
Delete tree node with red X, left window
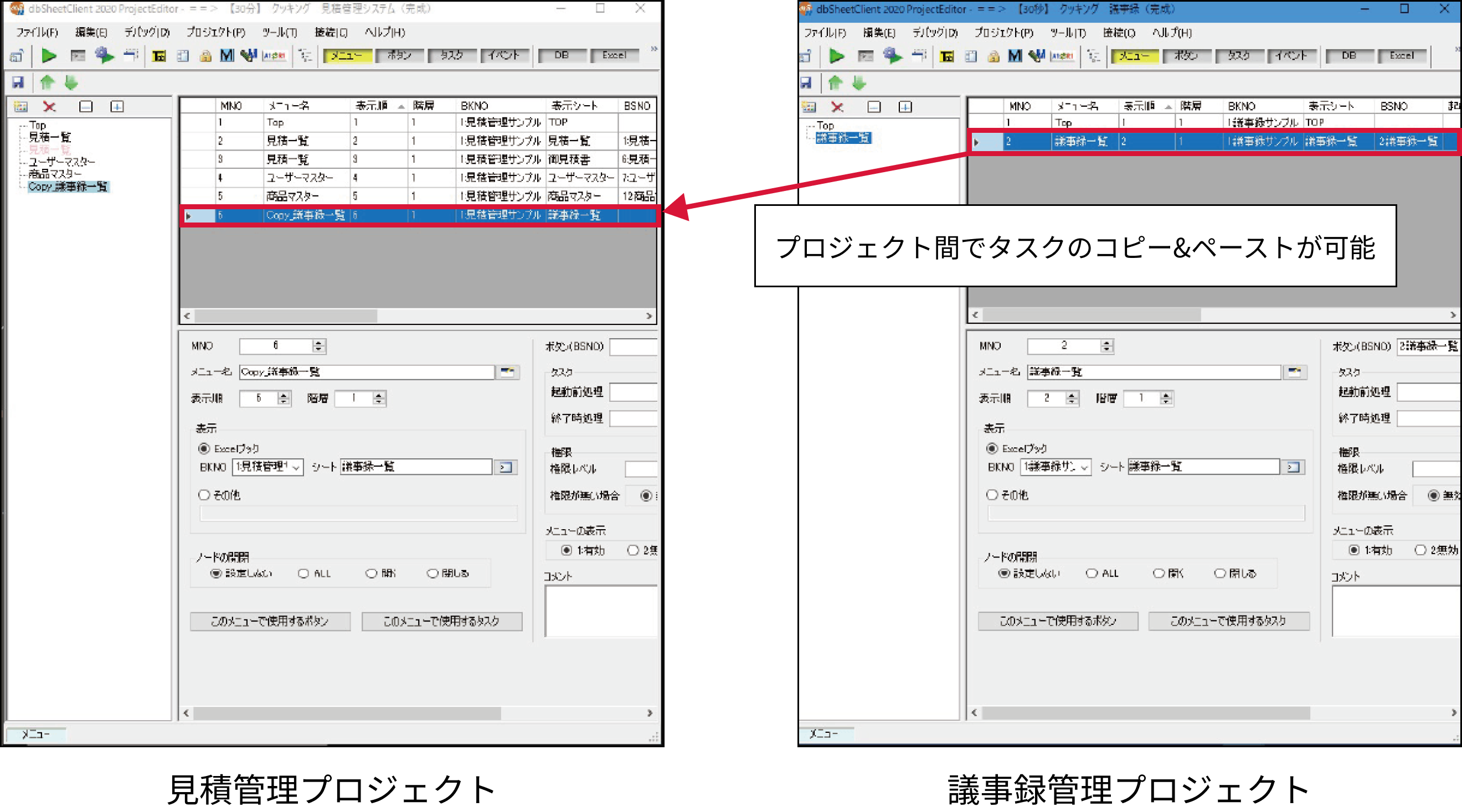coord(49,107)
